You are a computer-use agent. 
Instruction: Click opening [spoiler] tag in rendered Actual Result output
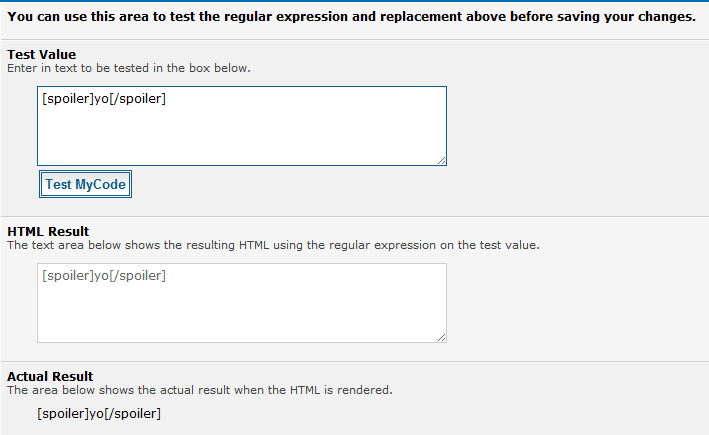pyautogui.click(x=63, y=414)
